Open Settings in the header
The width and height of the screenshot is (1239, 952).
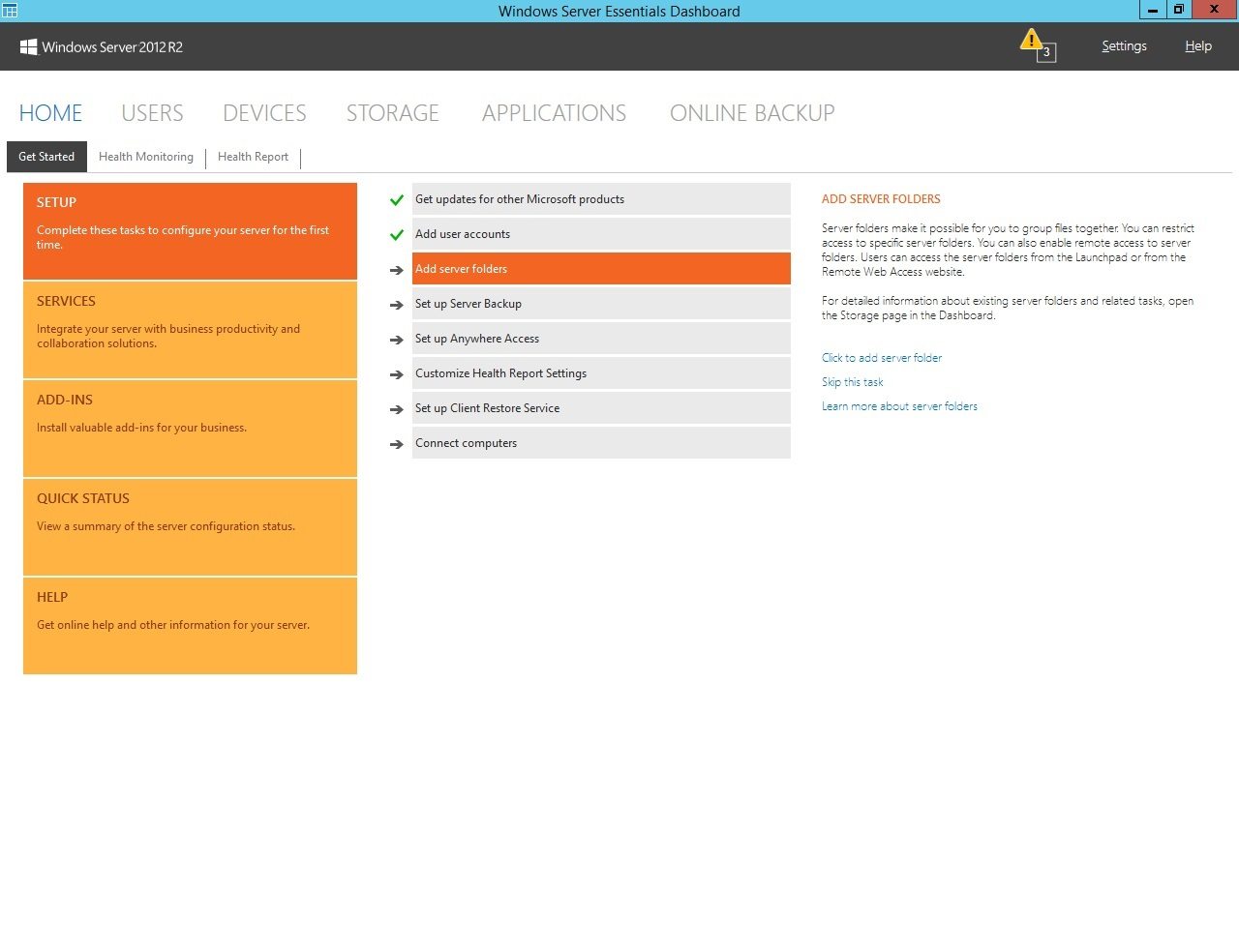[1124, 46]
